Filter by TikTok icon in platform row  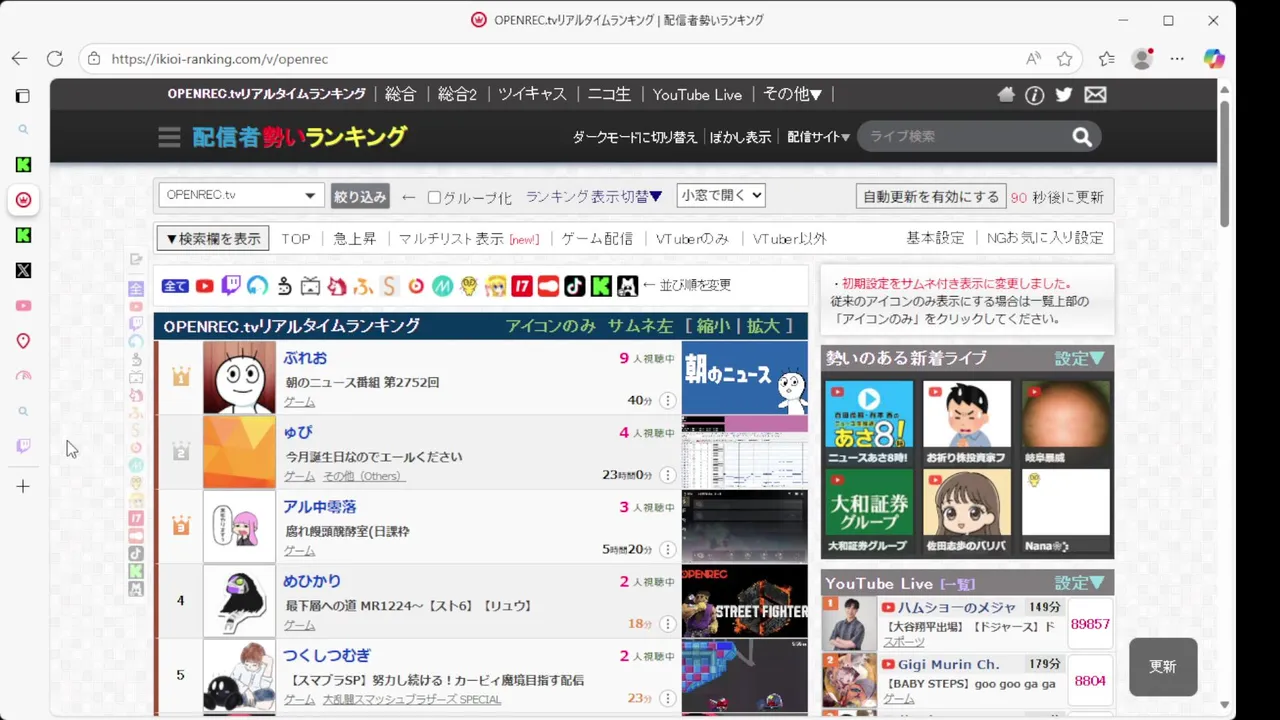574,286
